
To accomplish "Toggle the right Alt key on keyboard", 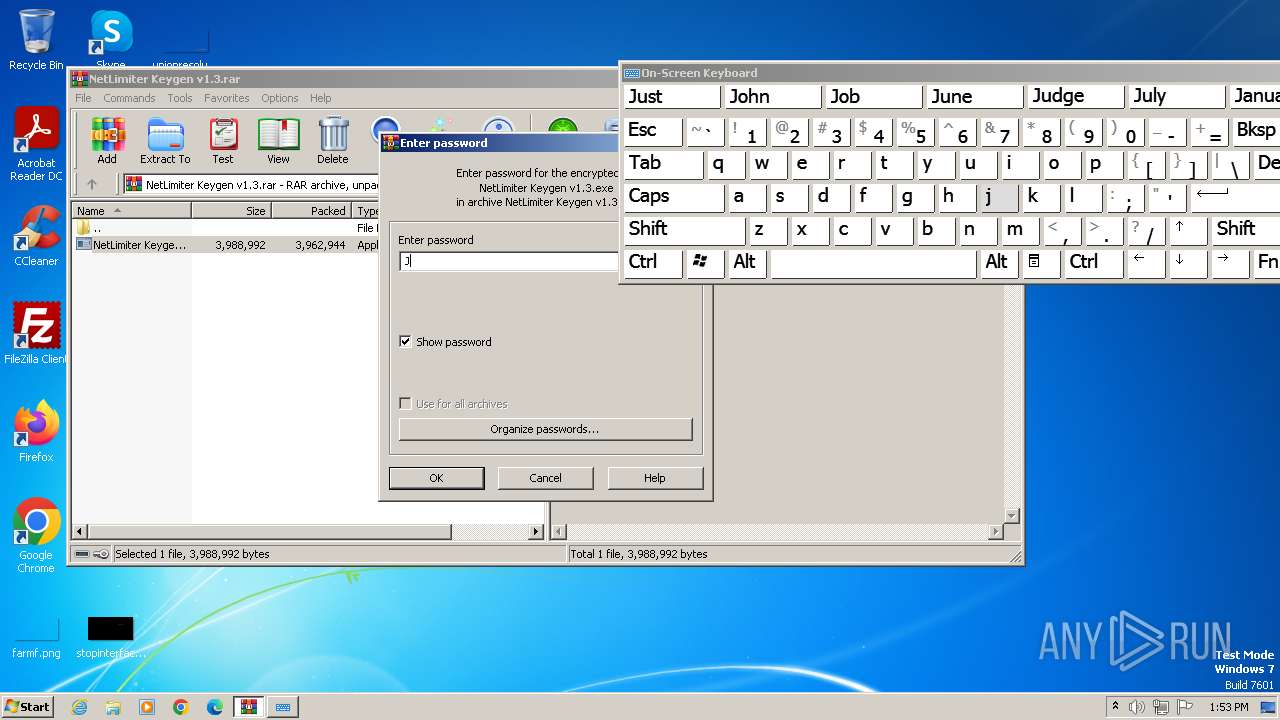I will pos(1000,263).
